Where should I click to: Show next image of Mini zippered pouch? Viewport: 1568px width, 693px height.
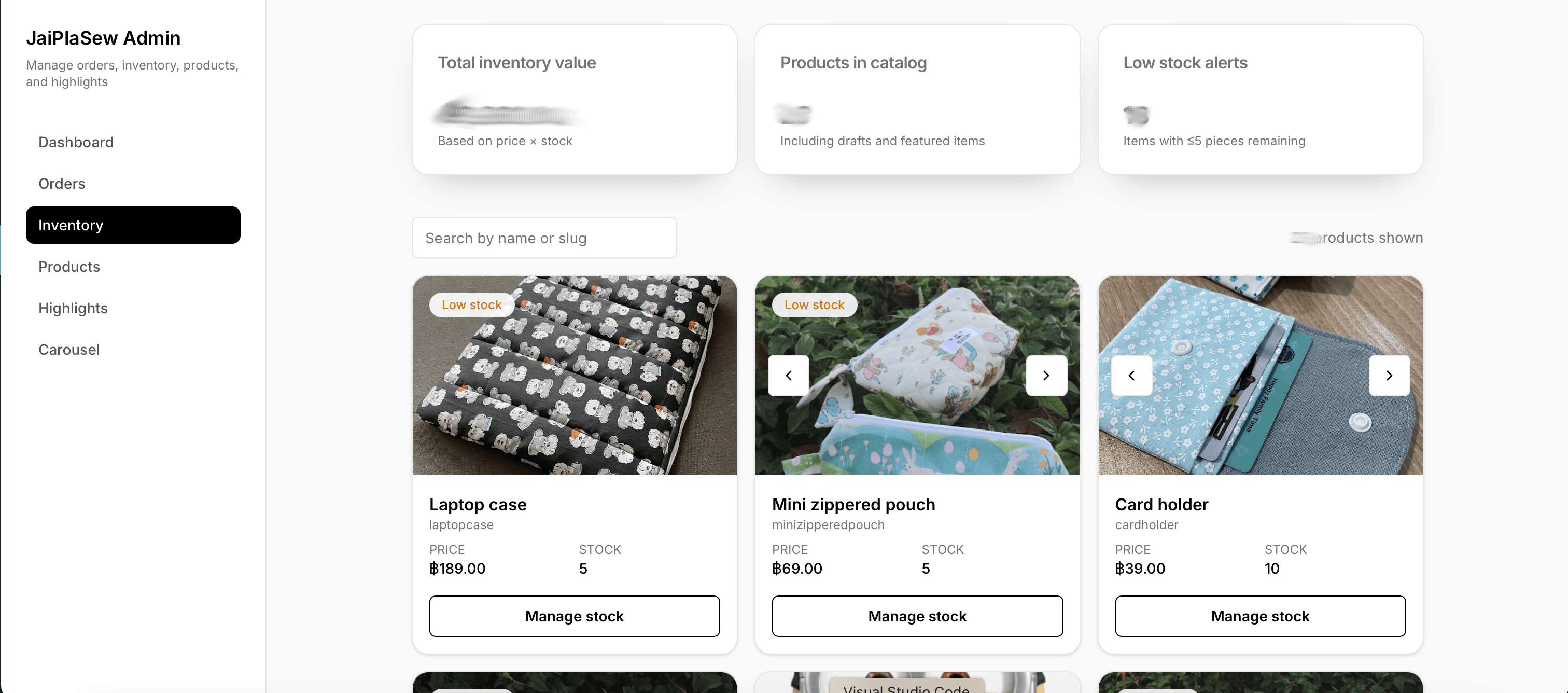tap(1046, 376)
